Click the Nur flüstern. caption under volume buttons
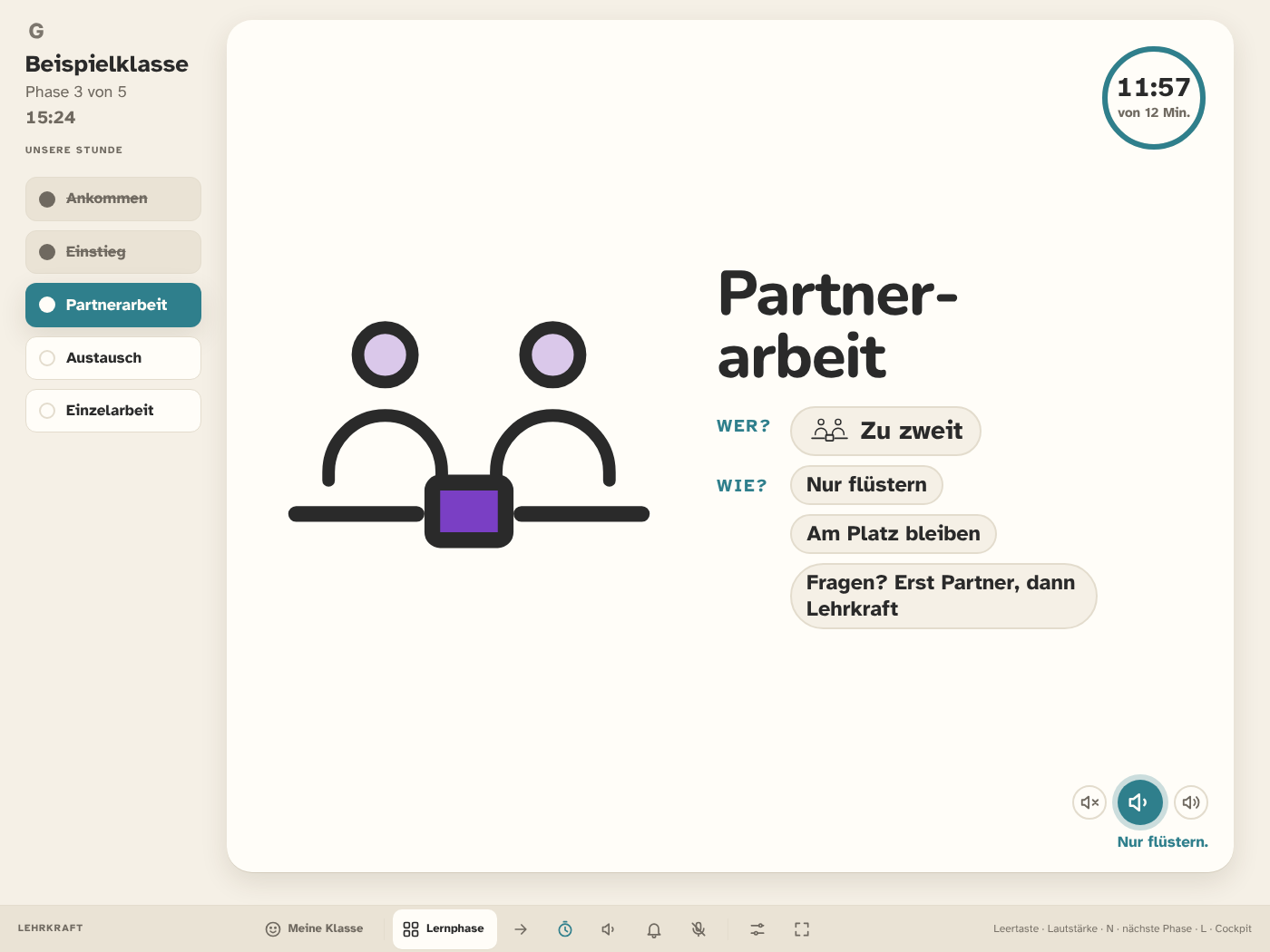 tap(1163, 842)
